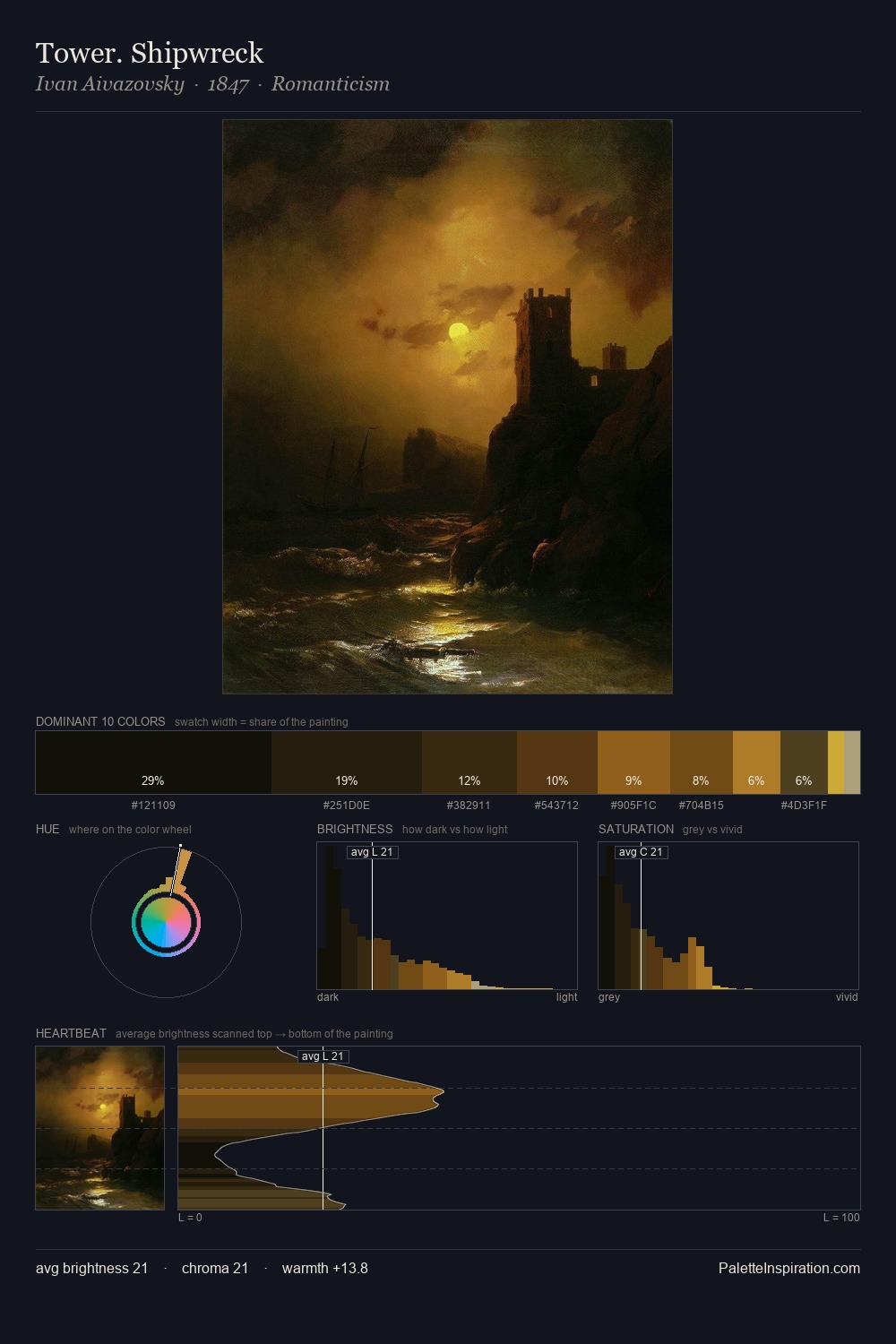896x1344 pixels.
Task: Click the 'dark' axis label
Action: coord(328,997)
